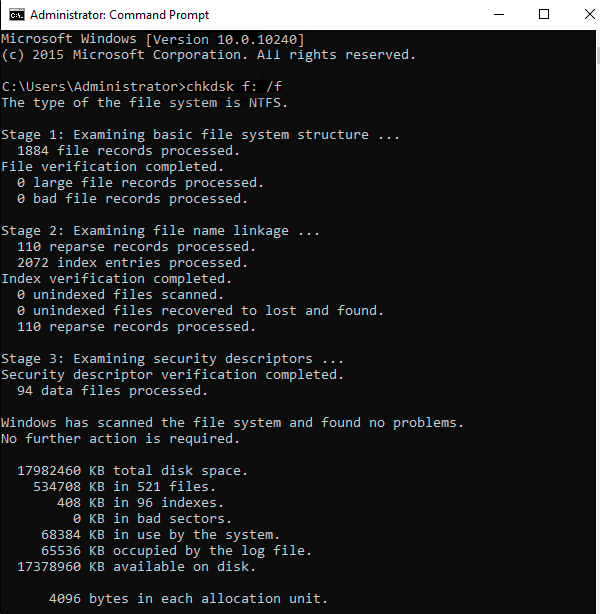The height and width of the screenshot is (614, 600).
Task: Click the Stage 3 security descriptors heading
Action: coord(172,359)
